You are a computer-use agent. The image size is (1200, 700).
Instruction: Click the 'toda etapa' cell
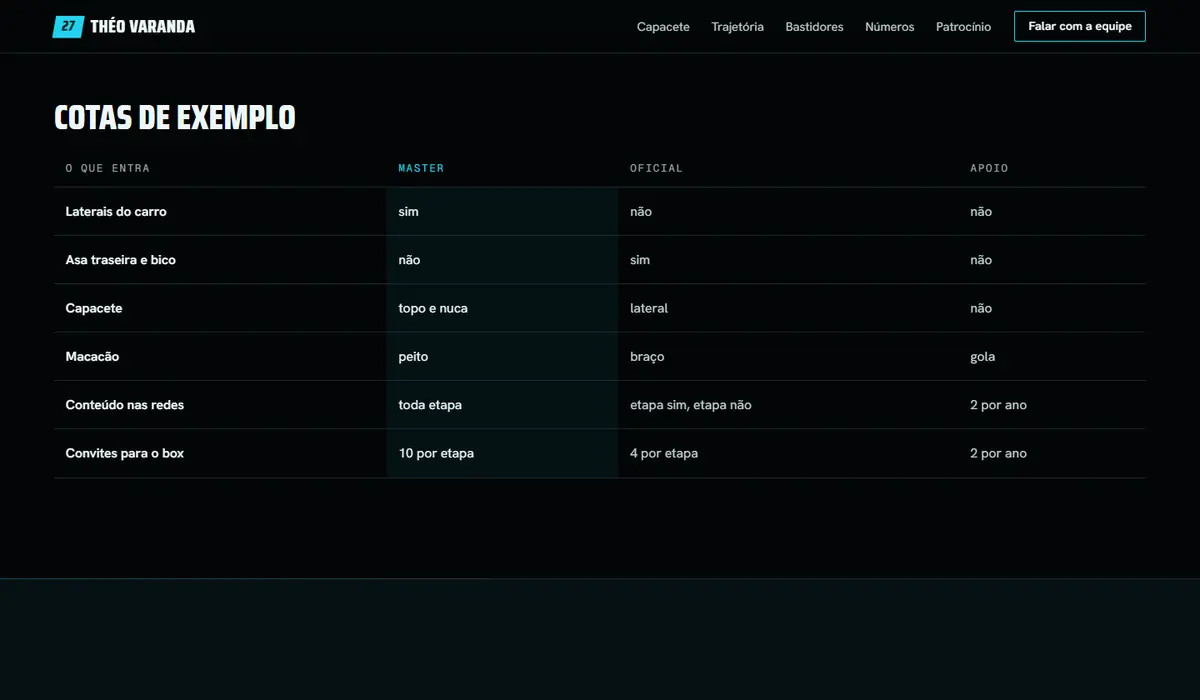click(502, 405)
